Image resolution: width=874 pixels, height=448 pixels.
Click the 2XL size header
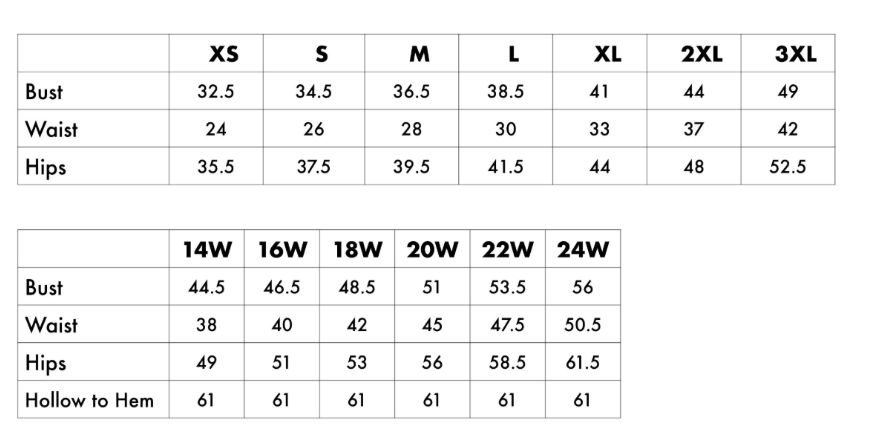pos(702,54)
